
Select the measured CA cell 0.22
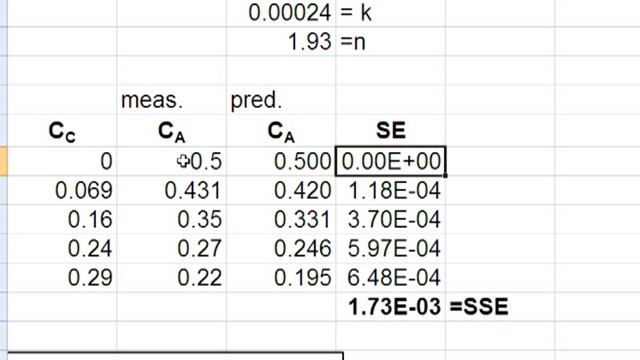(171, 278)
